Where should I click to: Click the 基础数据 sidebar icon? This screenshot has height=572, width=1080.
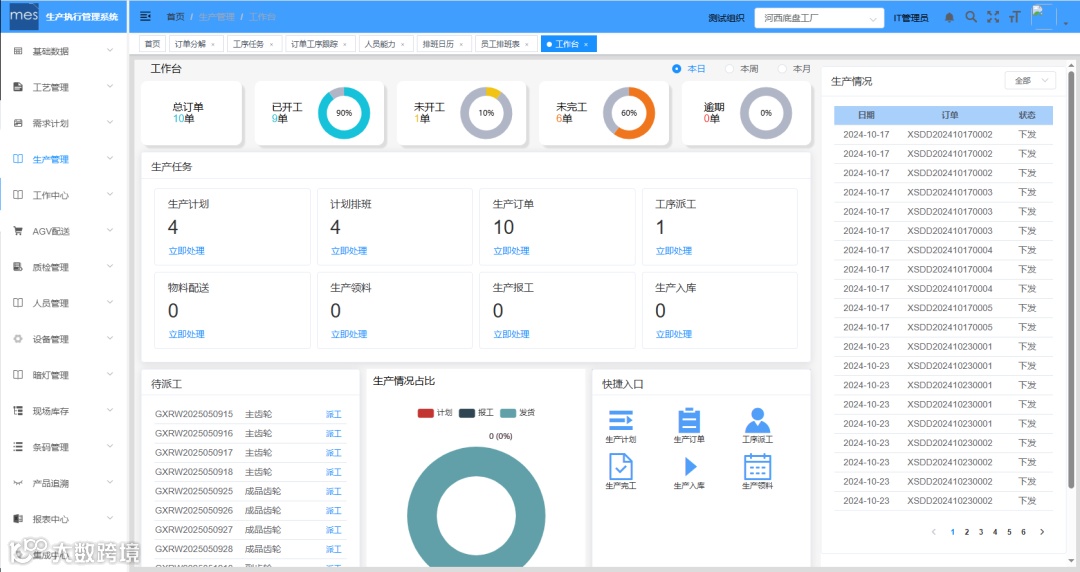click(18, 51)
